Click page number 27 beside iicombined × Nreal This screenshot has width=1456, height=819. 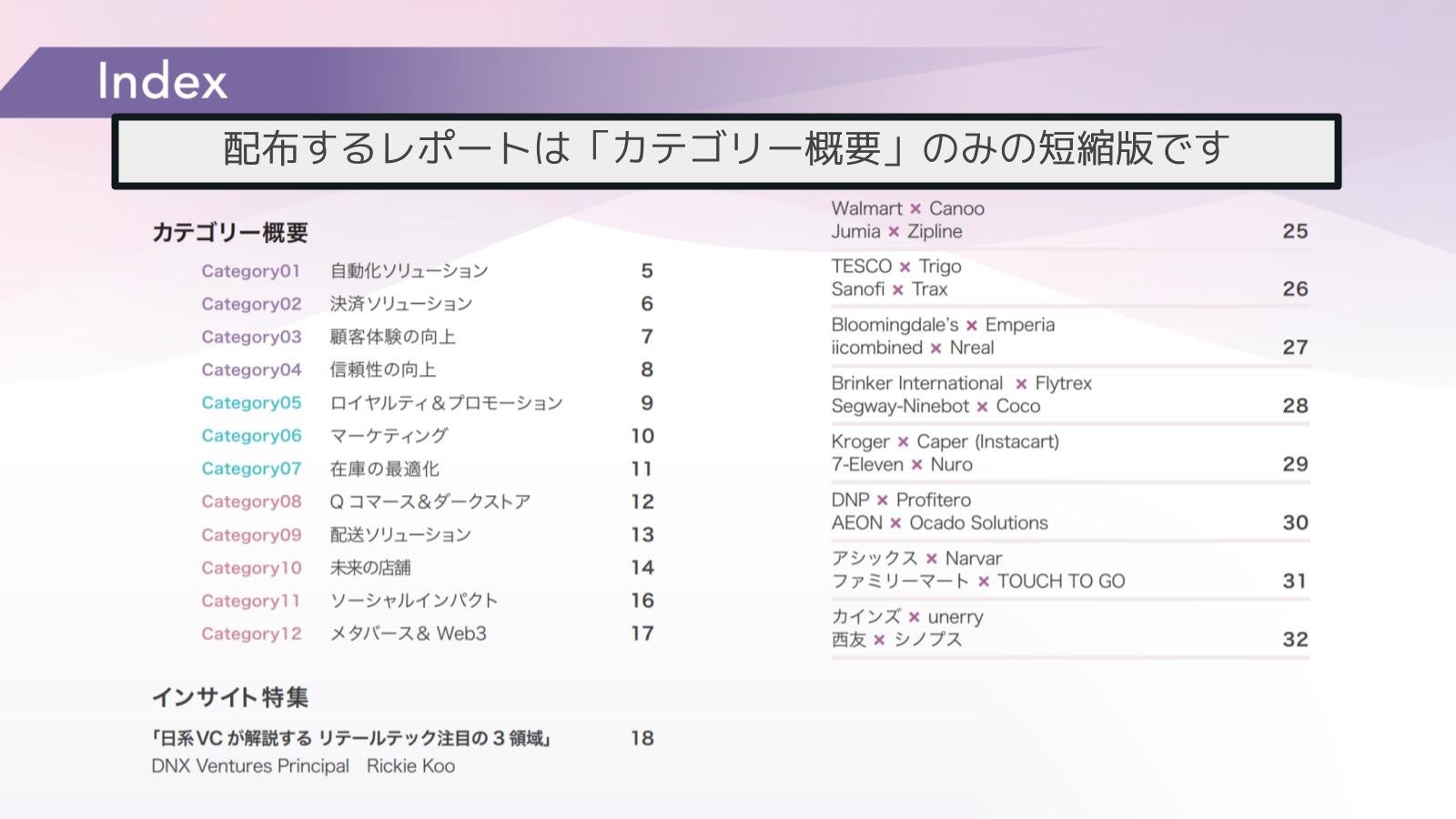[1295, 348]
